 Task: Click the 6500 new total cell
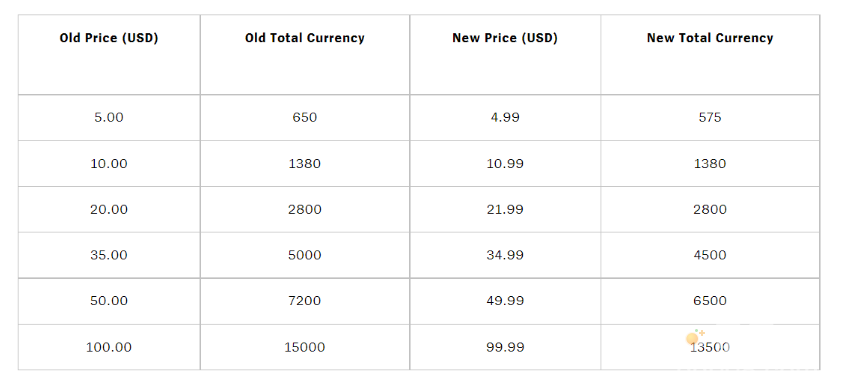[x=710, y=301]
